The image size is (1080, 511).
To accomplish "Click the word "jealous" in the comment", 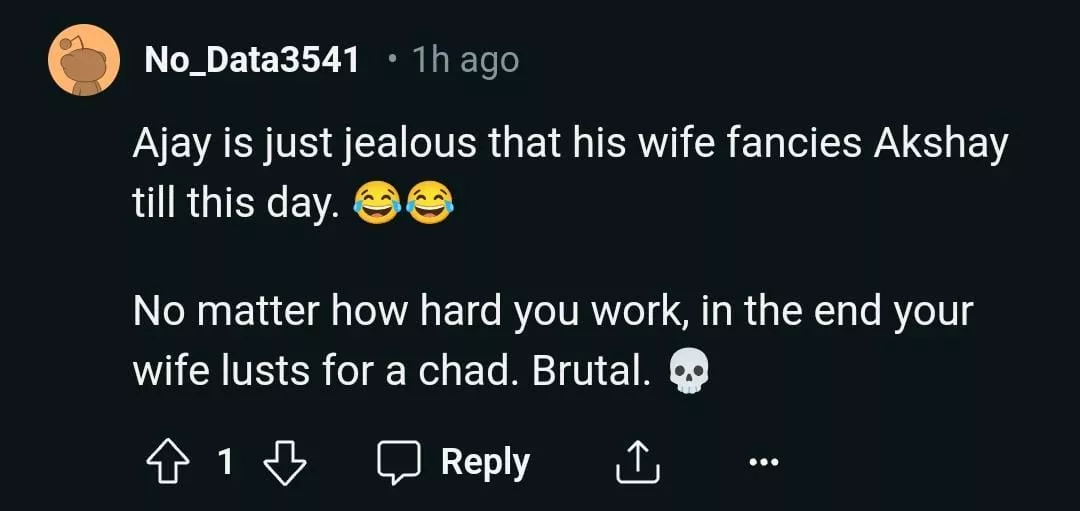I will [410, 146].
